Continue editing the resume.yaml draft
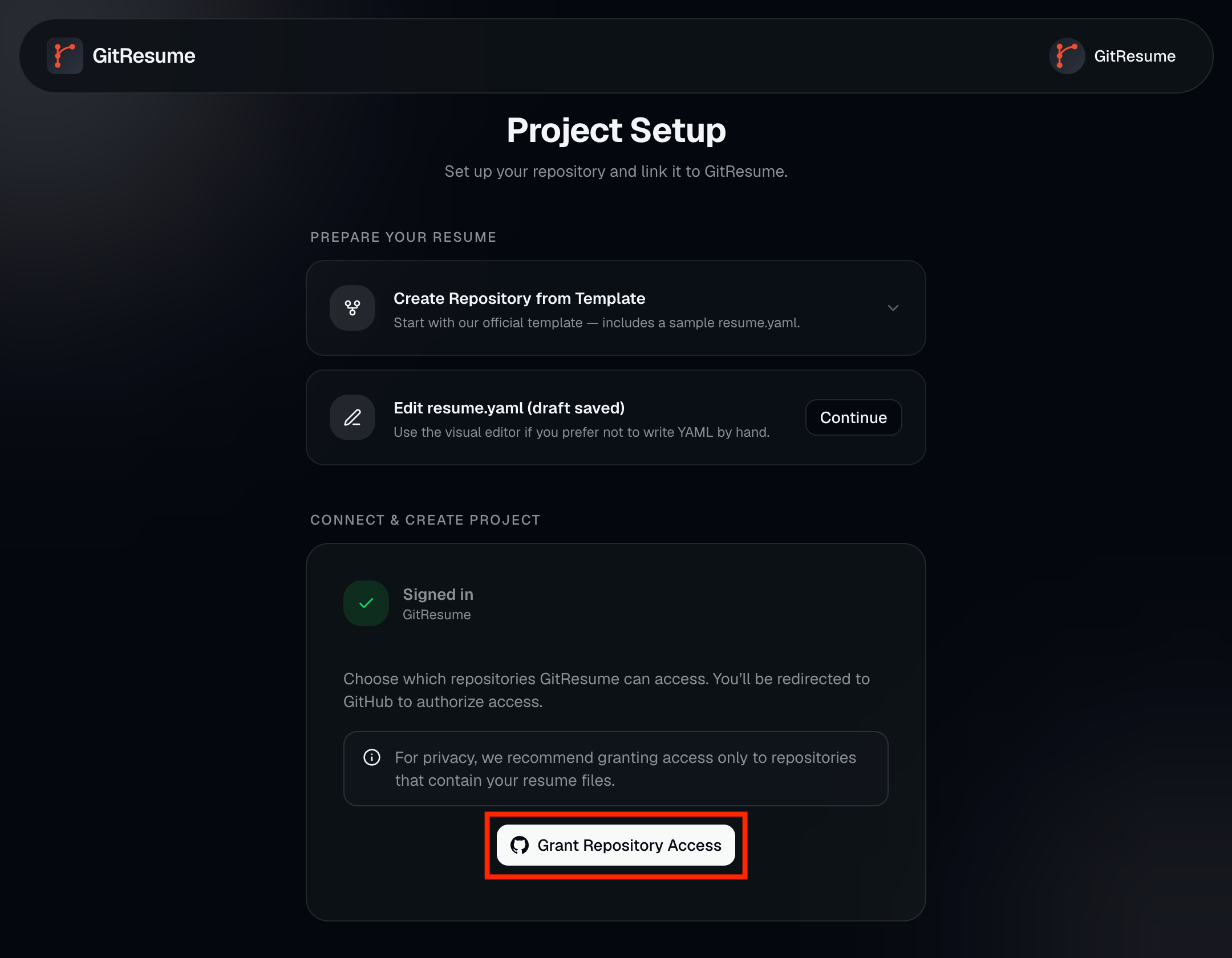 pos(853,417)
